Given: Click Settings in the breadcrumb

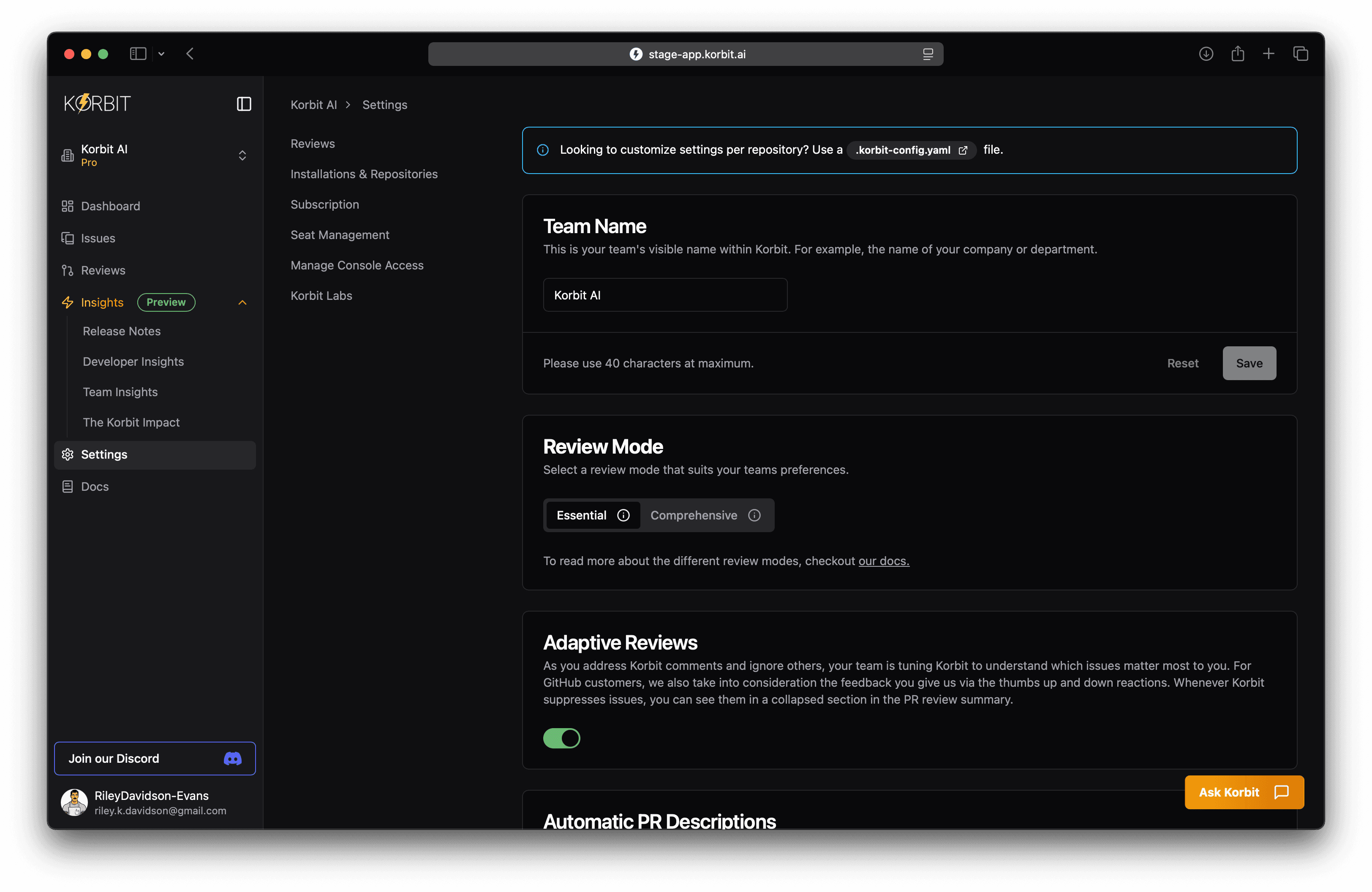Looking at the screenshot, I should 384,105.
